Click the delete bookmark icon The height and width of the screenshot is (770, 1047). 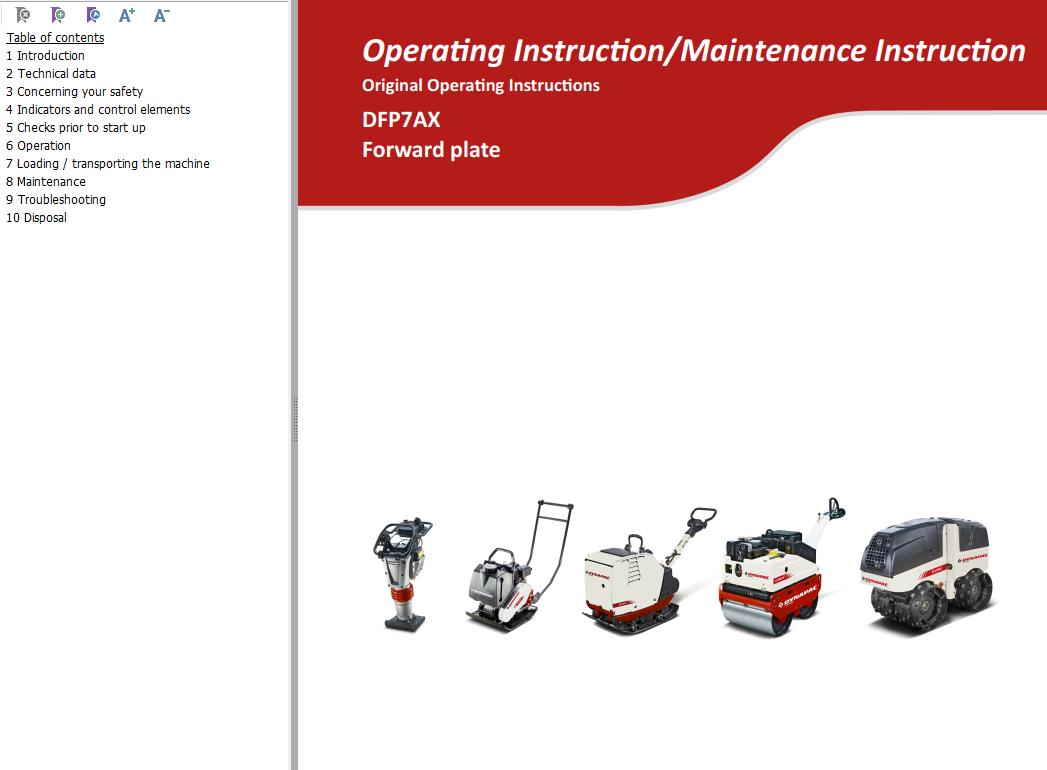[21, 14]
